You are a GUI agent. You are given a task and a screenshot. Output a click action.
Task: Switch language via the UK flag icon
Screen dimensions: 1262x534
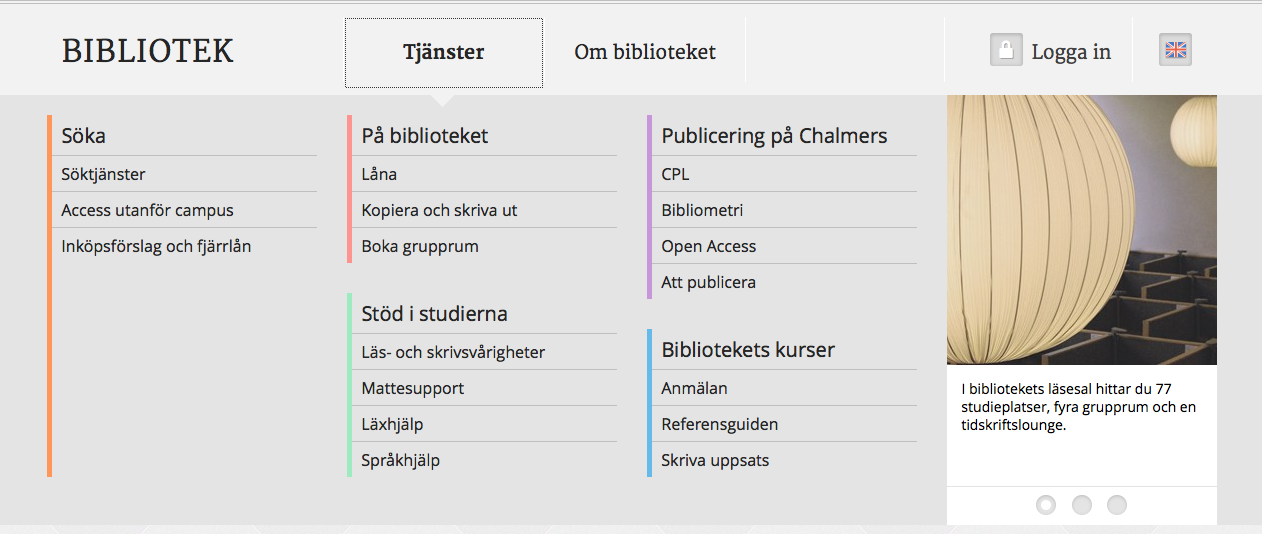(x=1175, y=50)
